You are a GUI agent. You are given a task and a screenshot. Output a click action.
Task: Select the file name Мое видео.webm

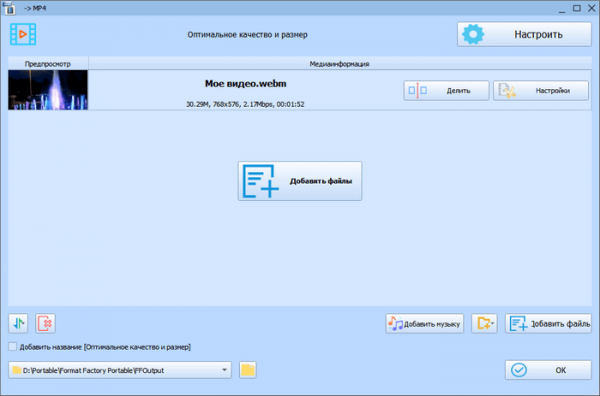[x=245, y=83]
